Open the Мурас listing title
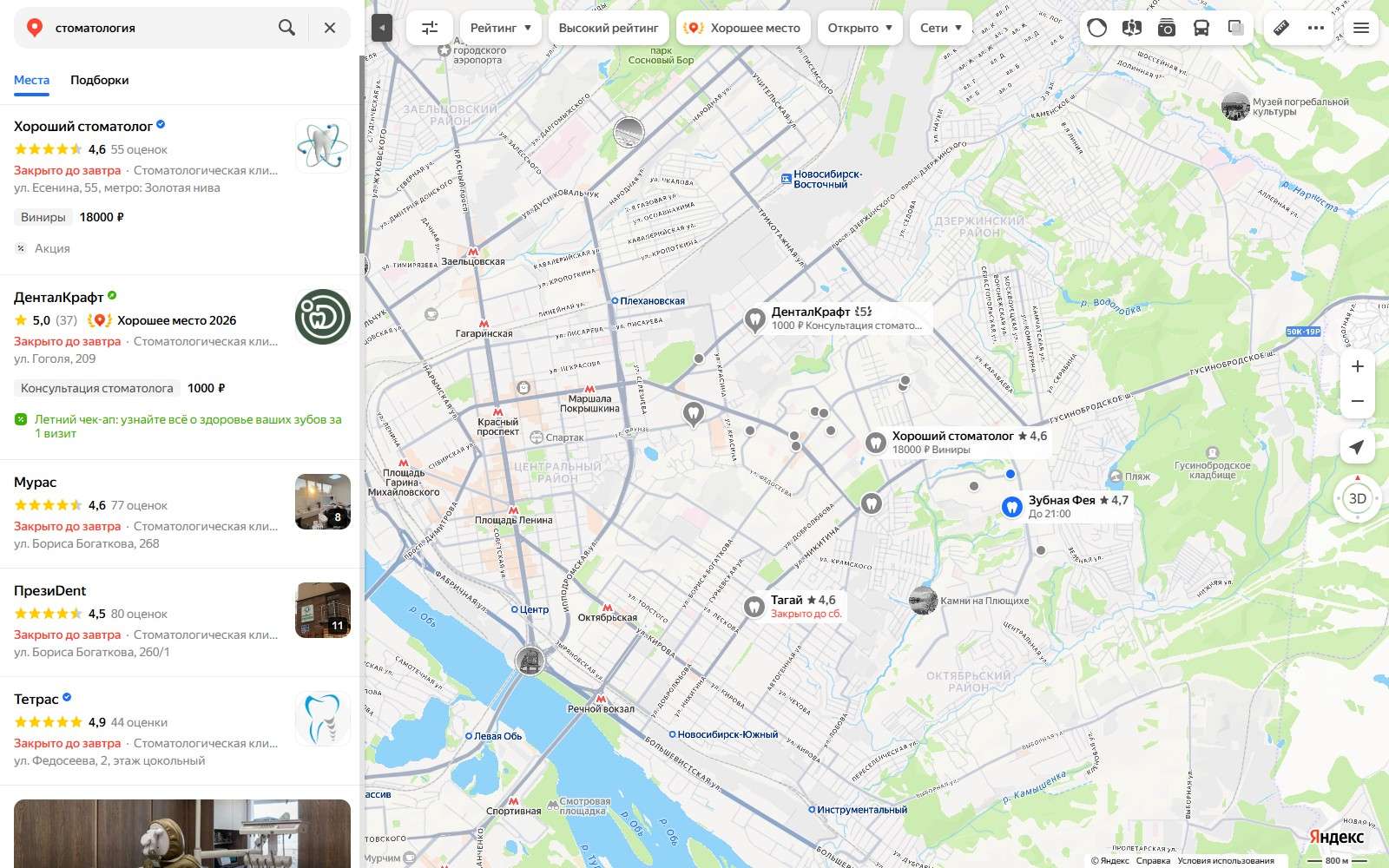Image resolution: width=1389 pixels, height=868 pixels. point(35,482)
